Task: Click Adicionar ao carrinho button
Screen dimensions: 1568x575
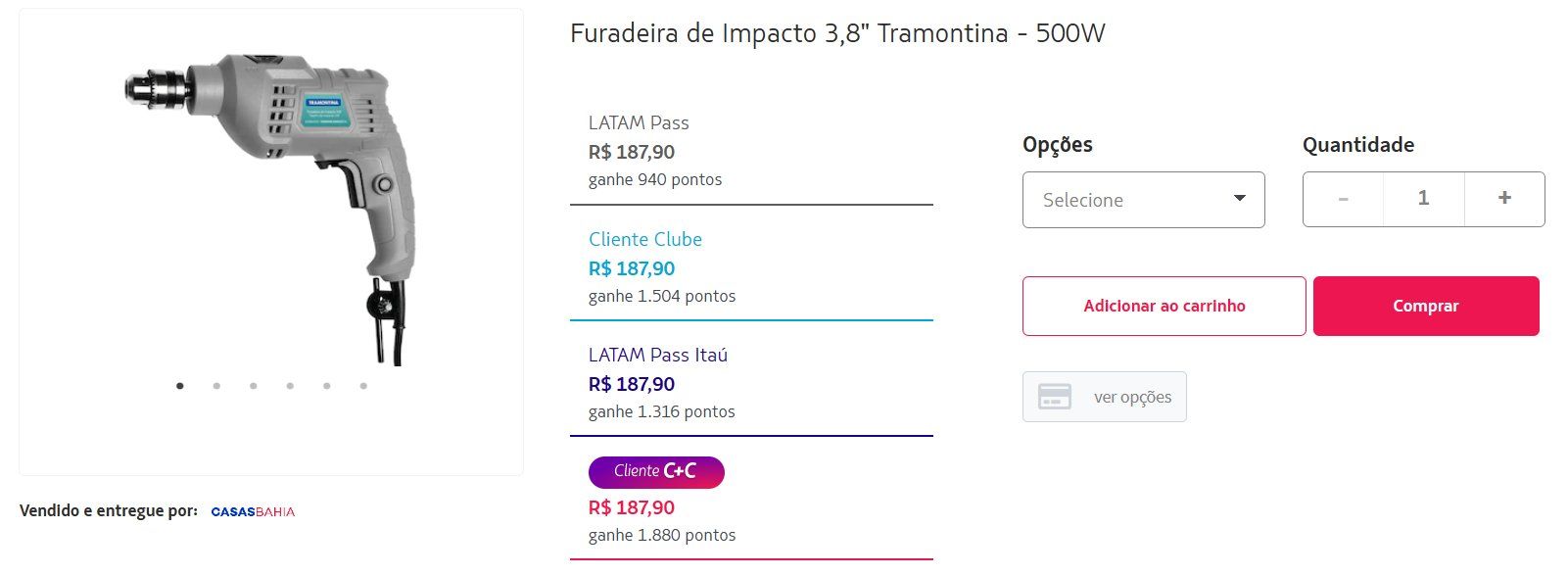Action: pyautogui.click(x=1164, y=306)
